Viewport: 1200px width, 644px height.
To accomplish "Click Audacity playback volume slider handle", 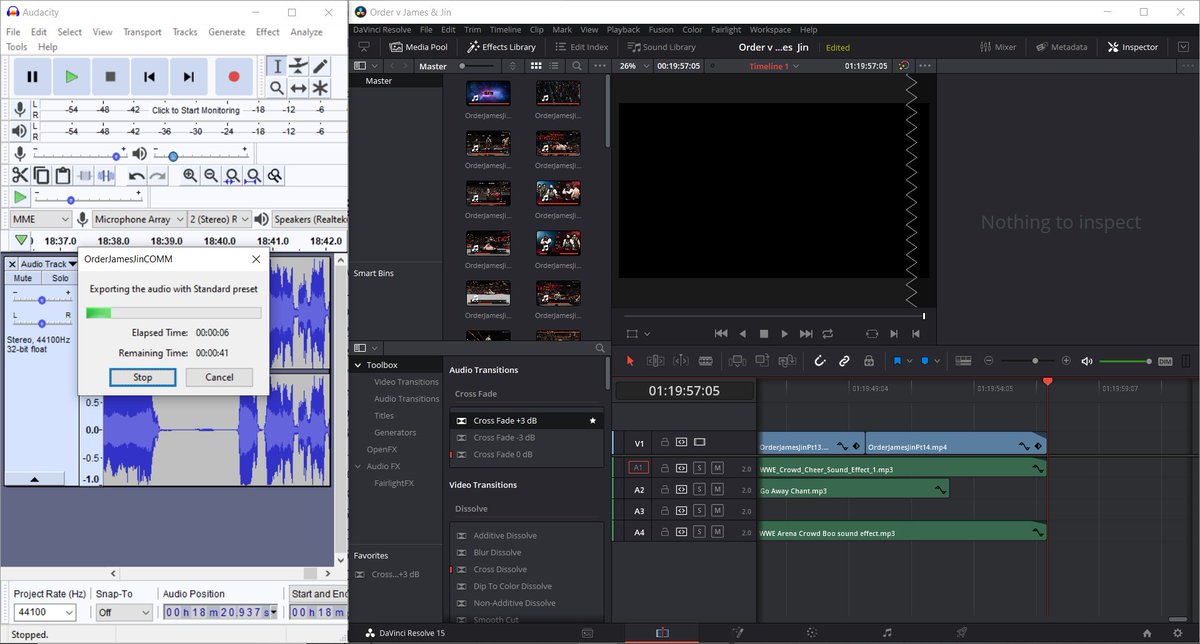I will (x=173, y=156).
